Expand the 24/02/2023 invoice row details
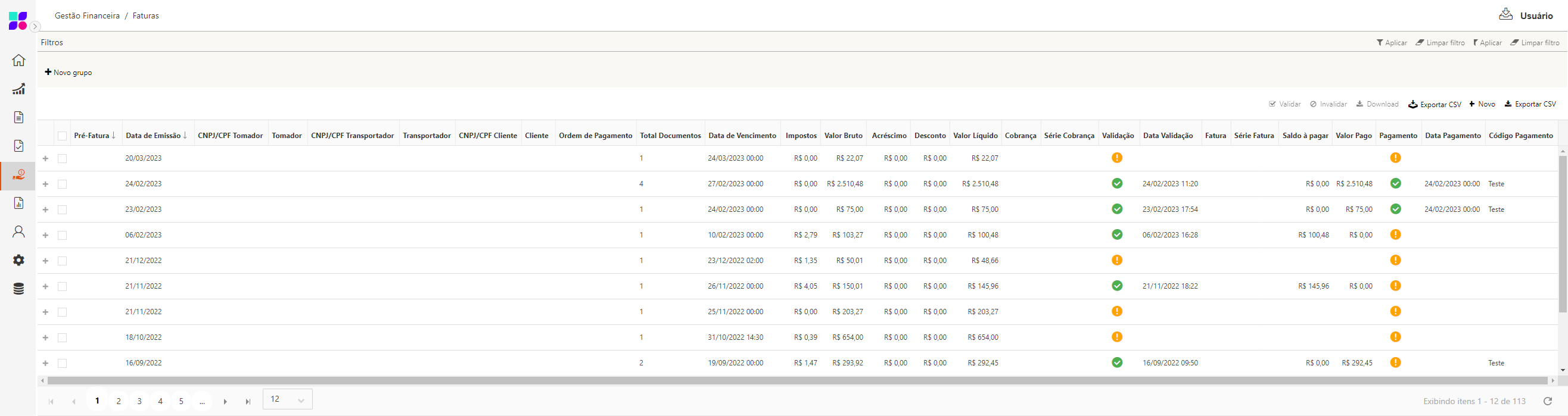The image size is (1568, 416). 46,184
